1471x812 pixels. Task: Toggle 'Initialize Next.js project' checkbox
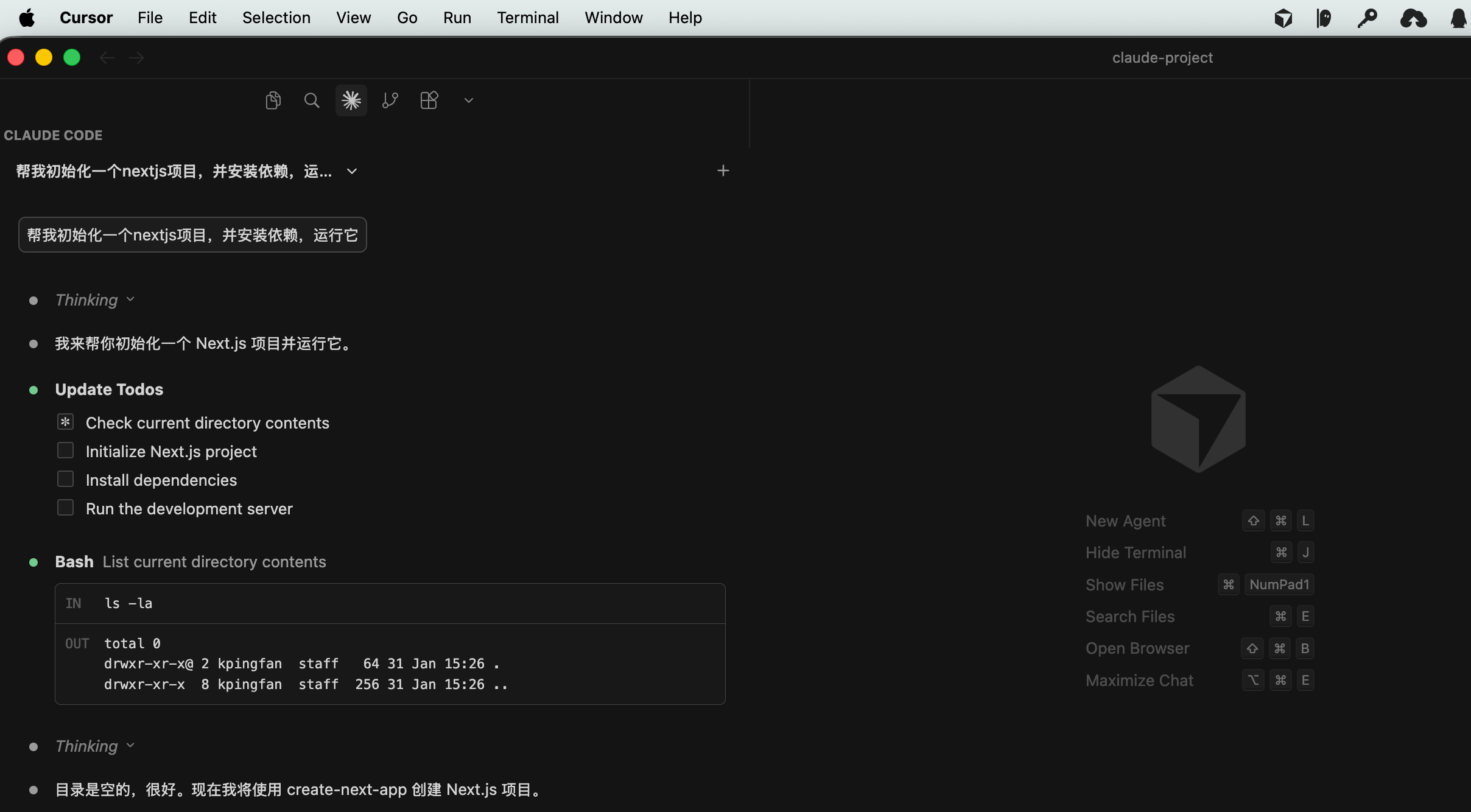click(x=65, y=451)
